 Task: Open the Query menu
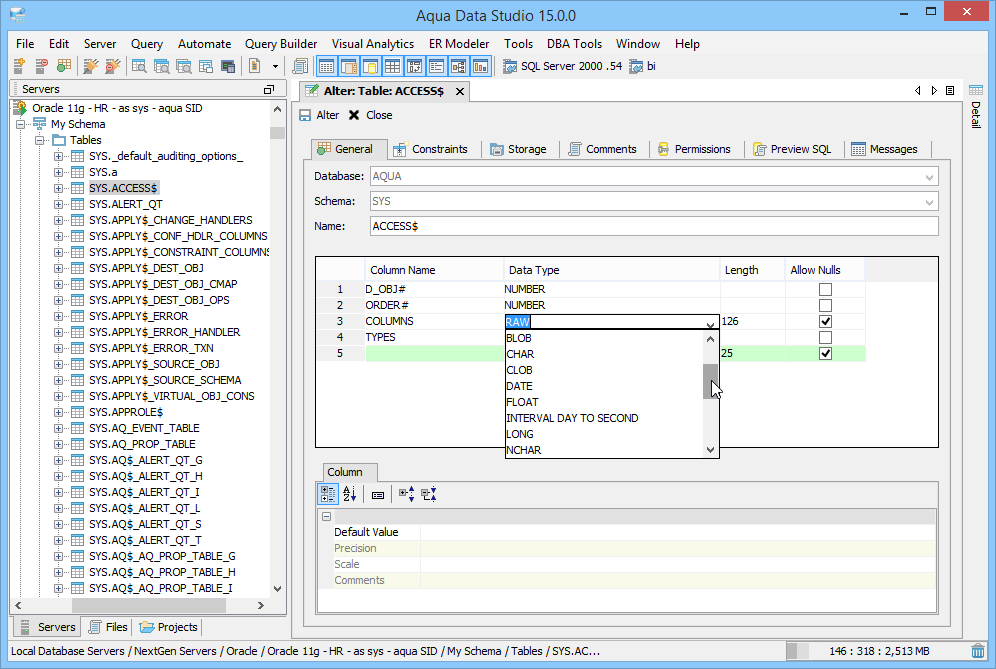point(147,44)
